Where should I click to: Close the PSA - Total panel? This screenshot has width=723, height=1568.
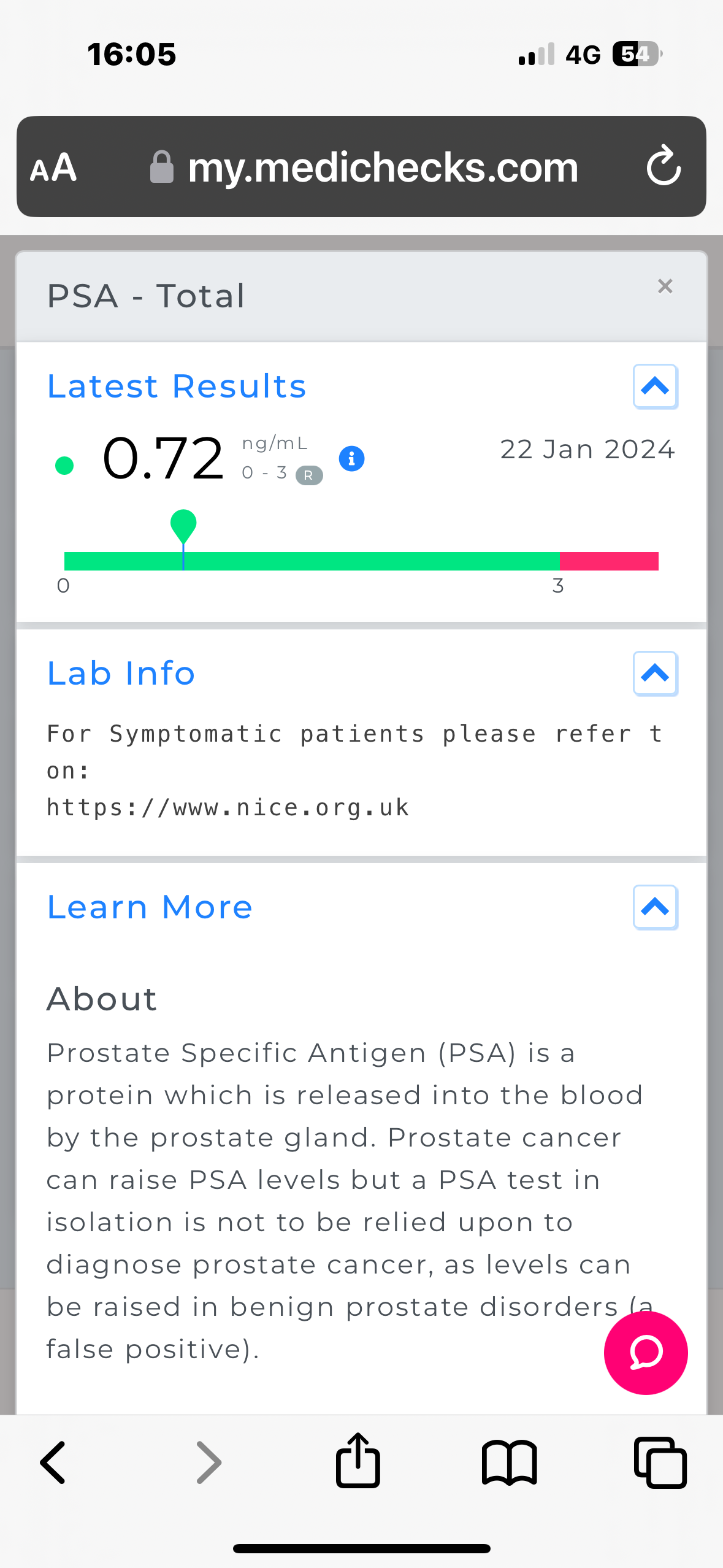pos(665,286)
